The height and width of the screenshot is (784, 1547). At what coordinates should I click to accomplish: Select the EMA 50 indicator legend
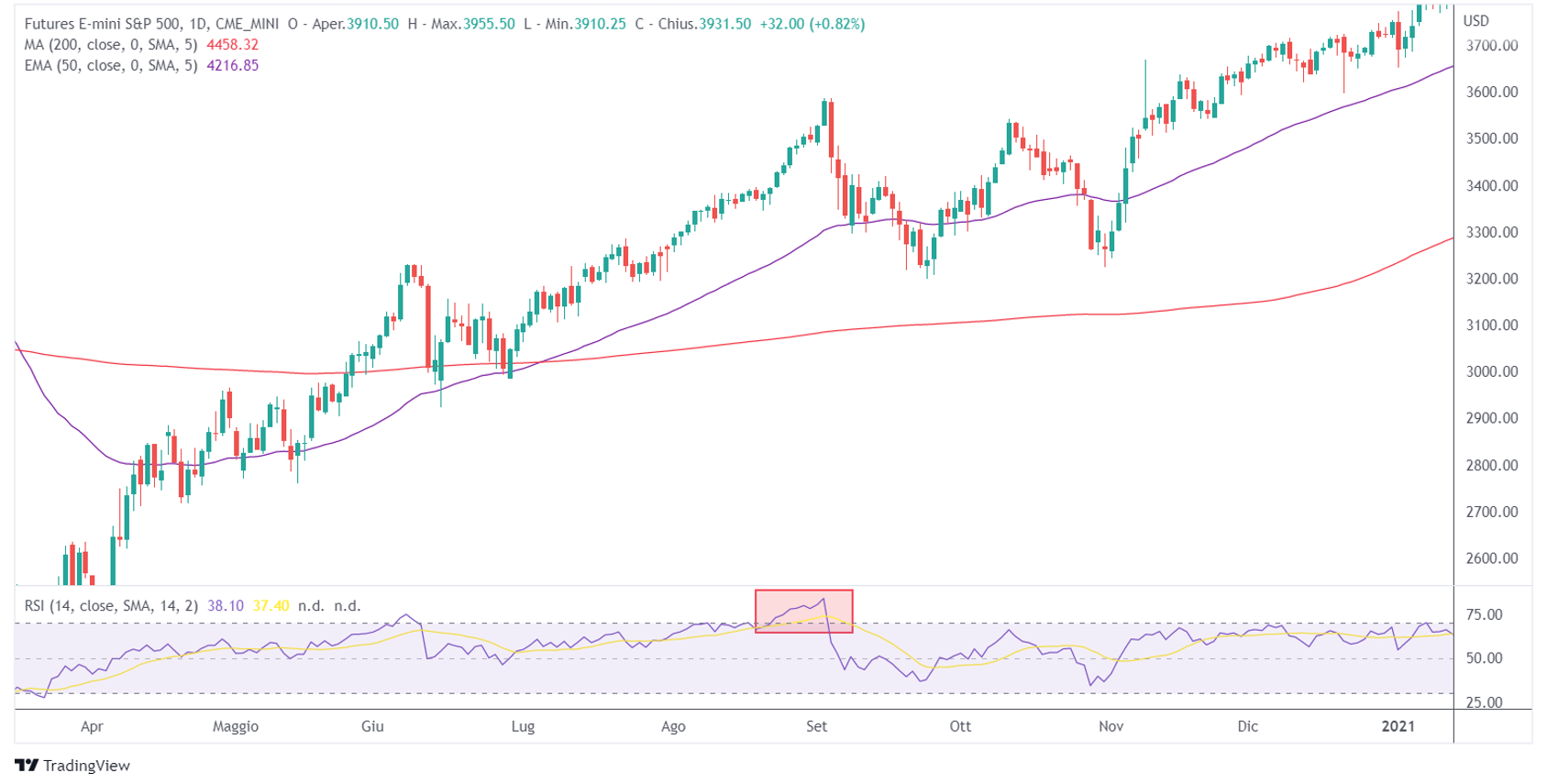pyautogui.click(x=110, y=66)
